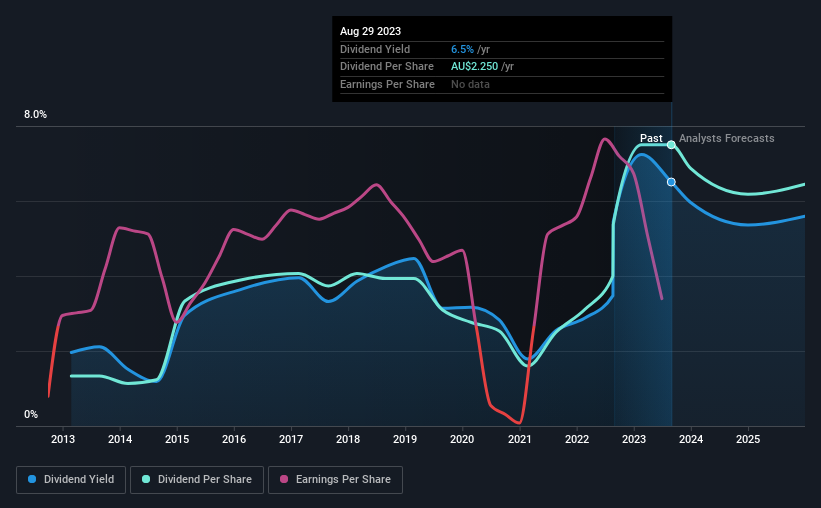This screenshot has width=821, height=508.
Task: Click the 2025 x-axis label
Action: click(x=748, y=439)
